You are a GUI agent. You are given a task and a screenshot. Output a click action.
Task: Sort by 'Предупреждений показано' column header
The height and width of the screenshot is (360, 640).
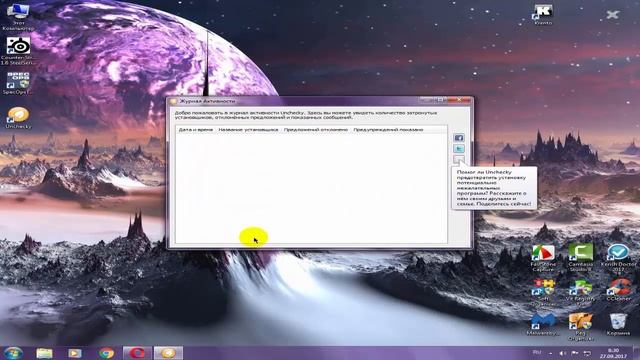point(388,129)
